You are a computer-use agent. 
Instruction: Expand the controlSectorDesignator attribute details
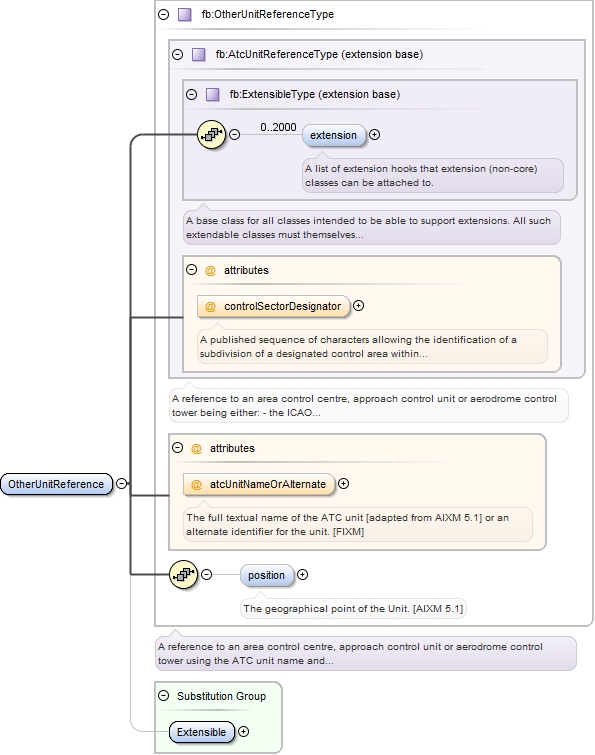click(359, 306)
